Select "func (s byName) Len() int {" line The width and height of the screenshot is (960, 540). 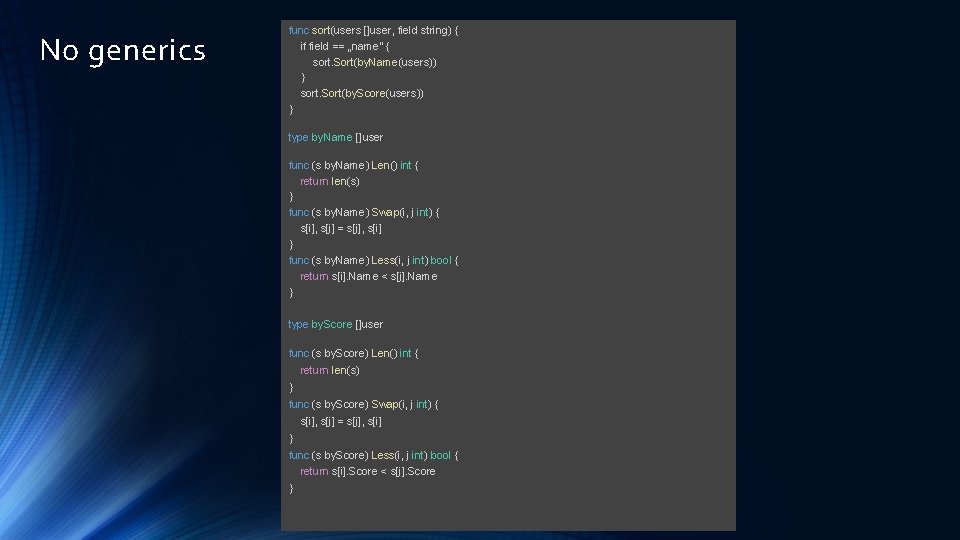353,165
